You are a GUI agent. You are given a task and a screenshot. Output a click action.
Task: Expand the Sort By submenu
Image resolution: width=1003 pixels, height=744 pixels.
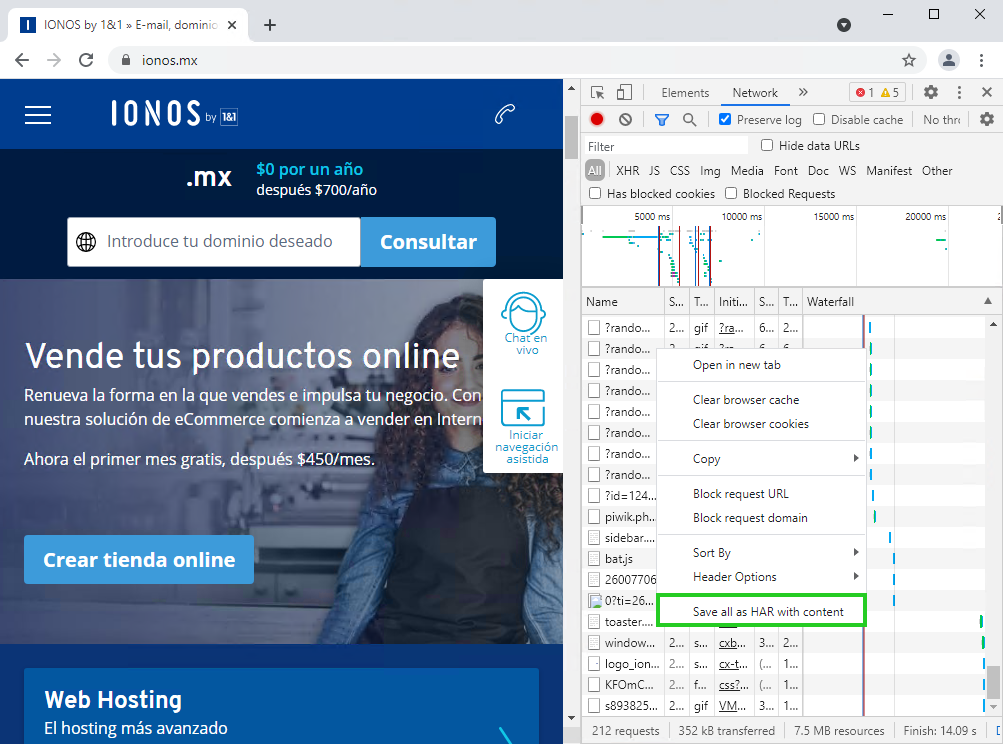[761, 553]
